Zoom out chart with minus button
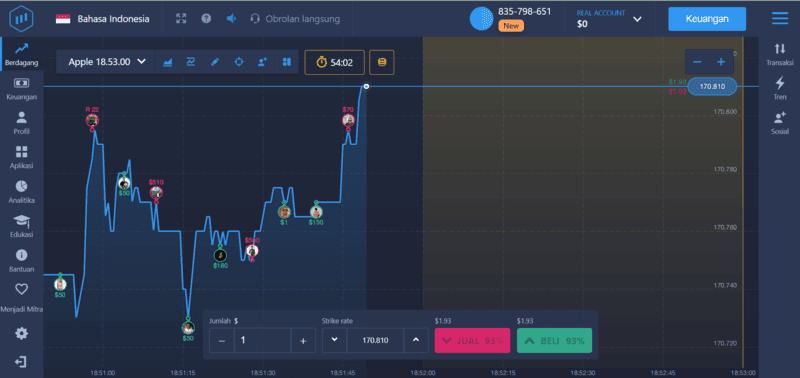The width and height of the screenshot is (800, 378). (697, 62)
